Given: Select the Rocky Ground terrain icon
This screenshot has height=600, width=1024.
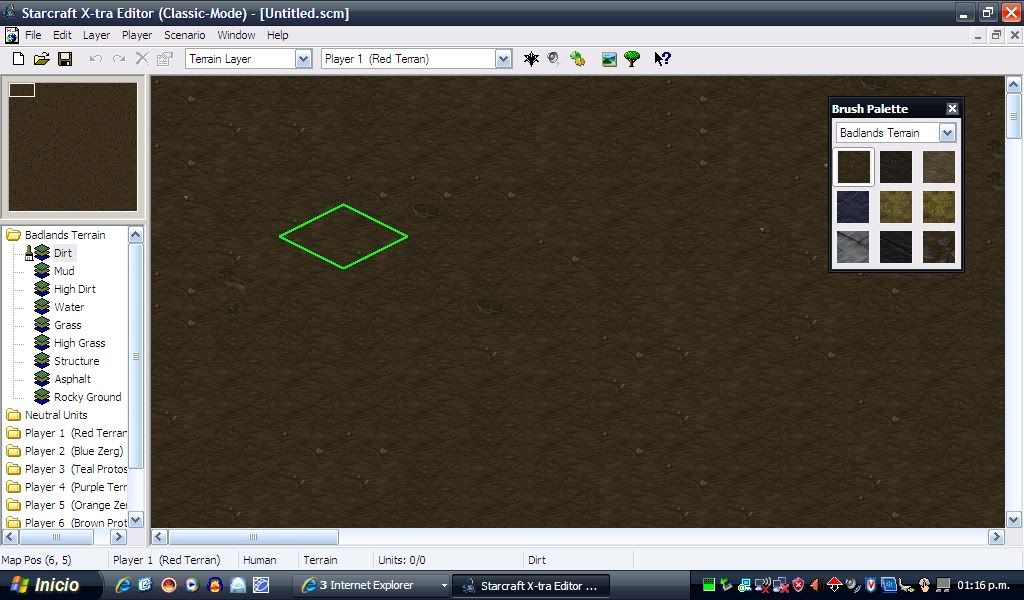Looking at the screenshot, I should [x=42, y=396].
